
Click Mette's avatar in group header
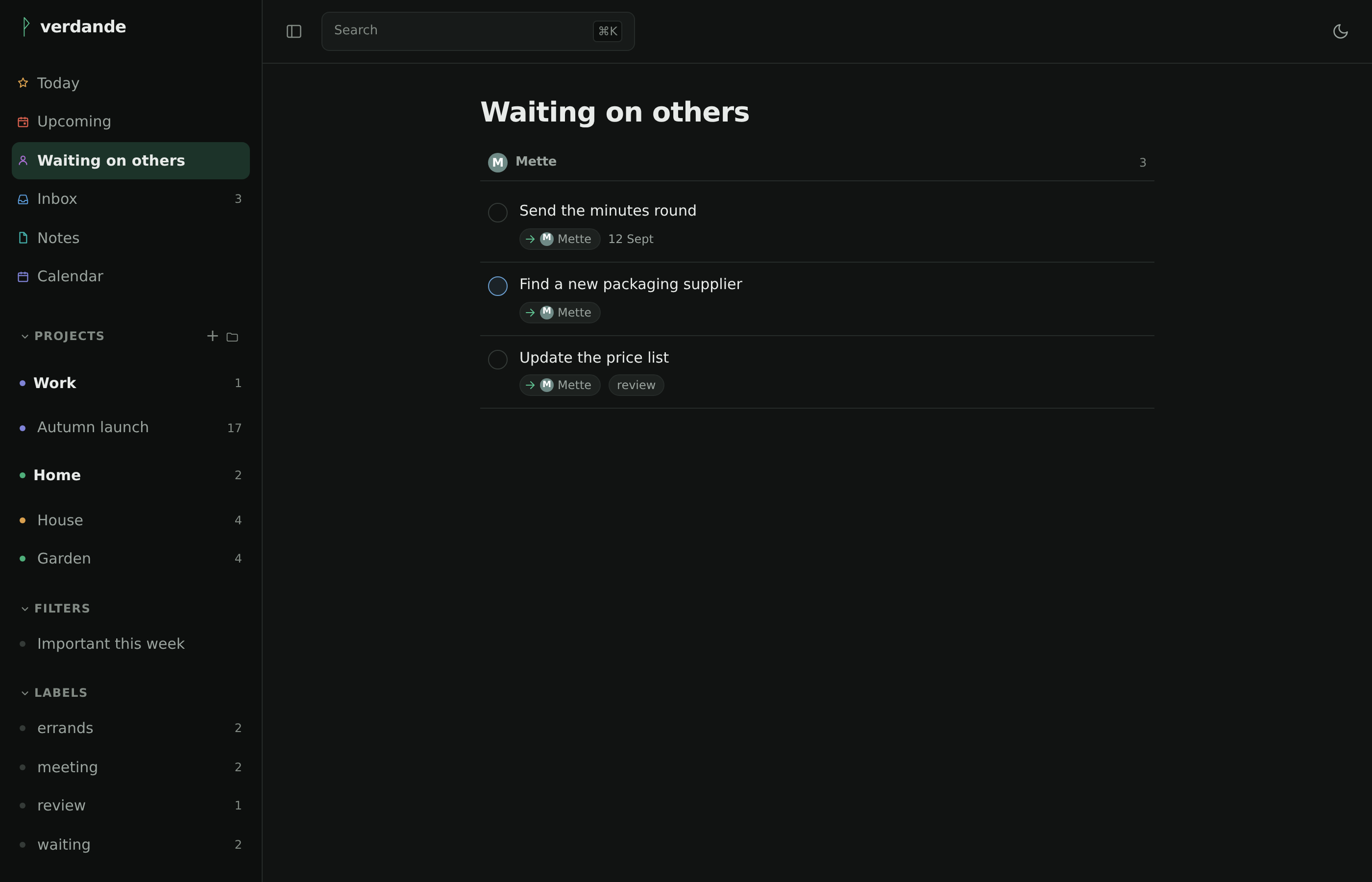click(x=498, y=163)
